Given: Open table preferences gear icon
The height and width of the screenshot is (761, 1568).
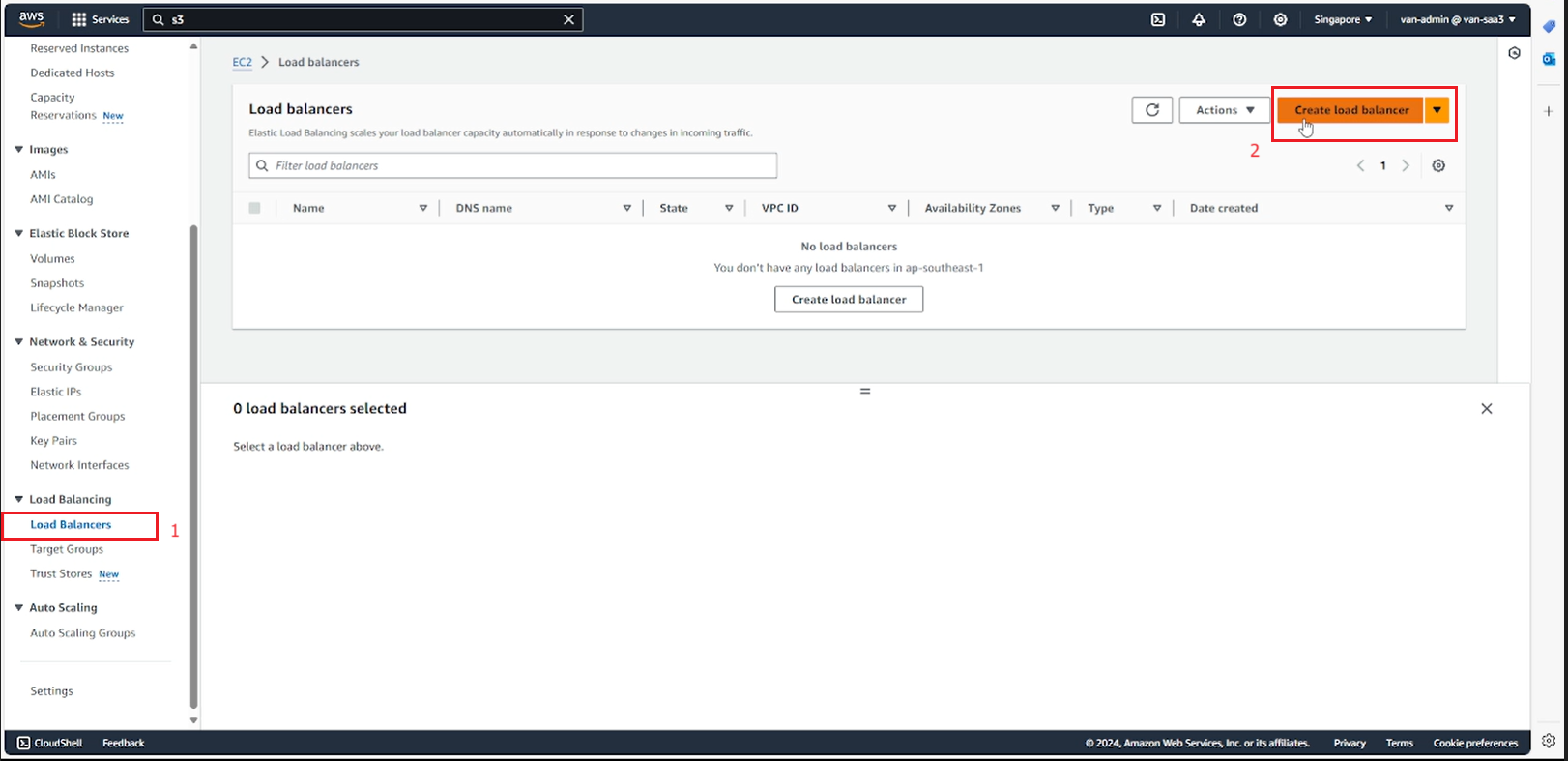Looking at the screenshot, I should 1438,165.
